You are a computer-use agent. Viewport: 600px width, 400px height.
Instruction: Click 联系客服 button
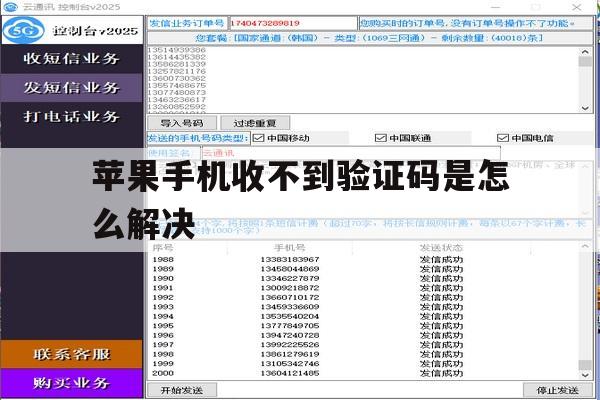coord(72,354)
